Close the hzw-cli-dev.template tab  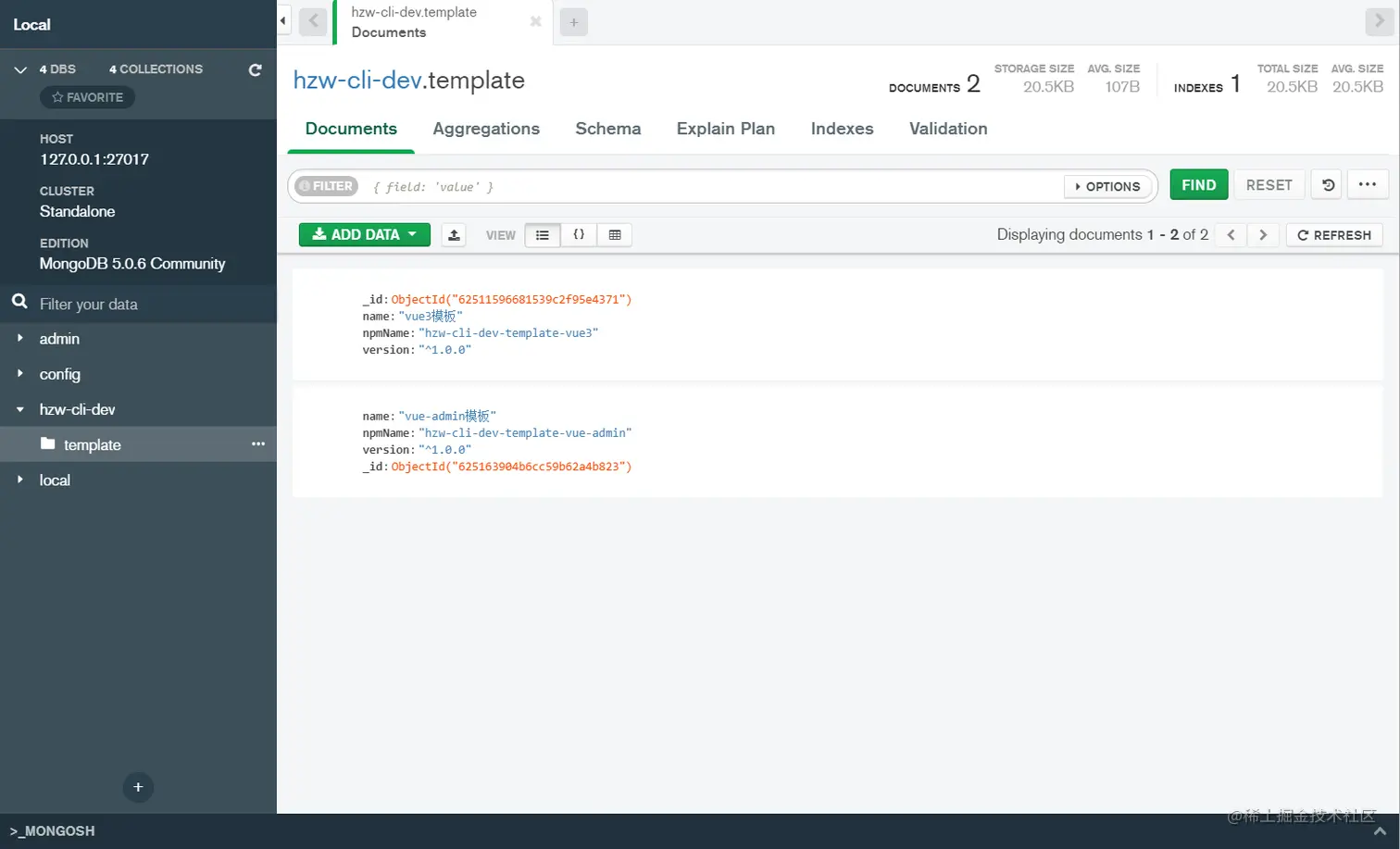(535, 21)
